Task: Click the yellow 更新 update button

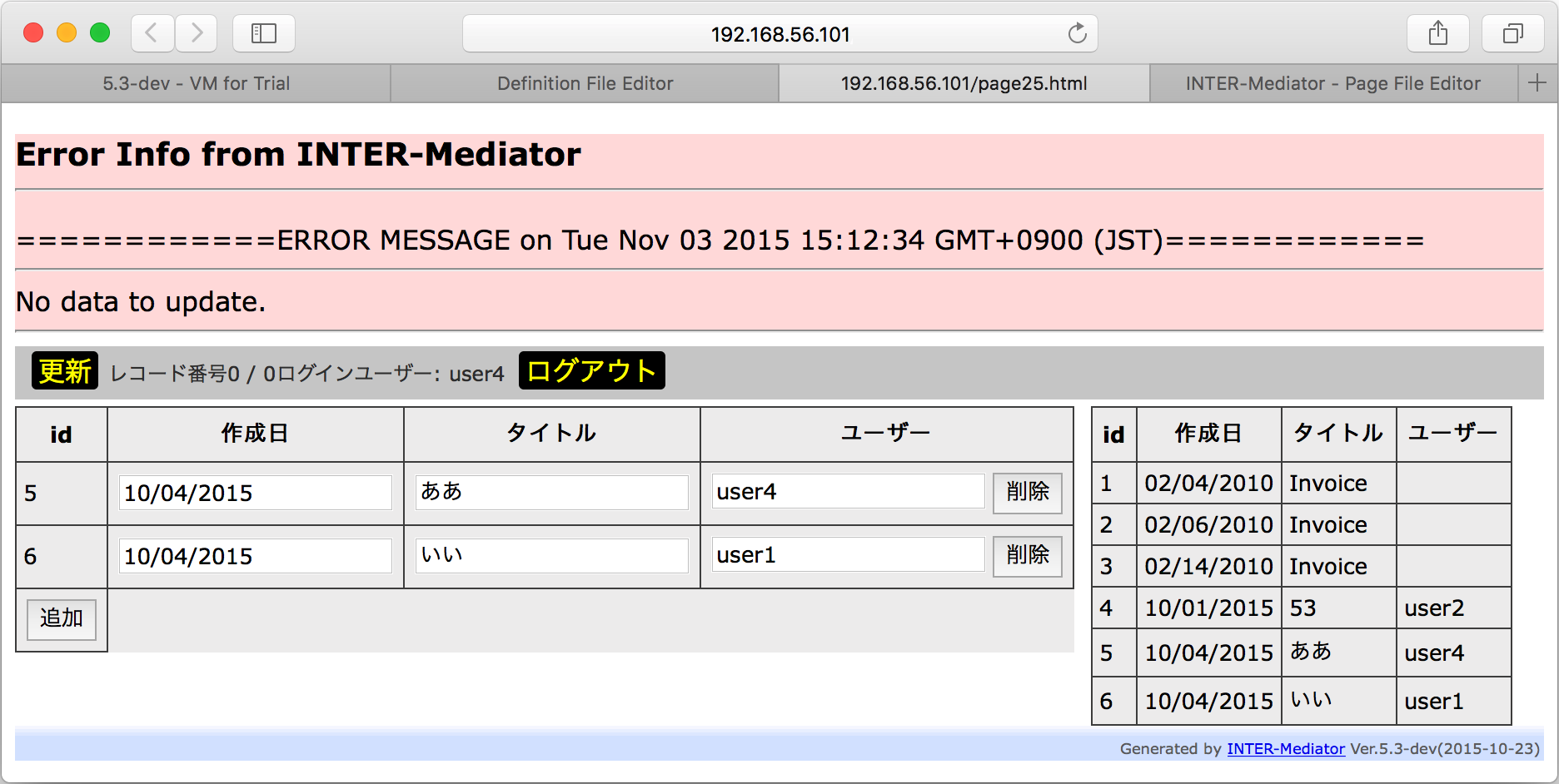Action: [x=65, y=370]
